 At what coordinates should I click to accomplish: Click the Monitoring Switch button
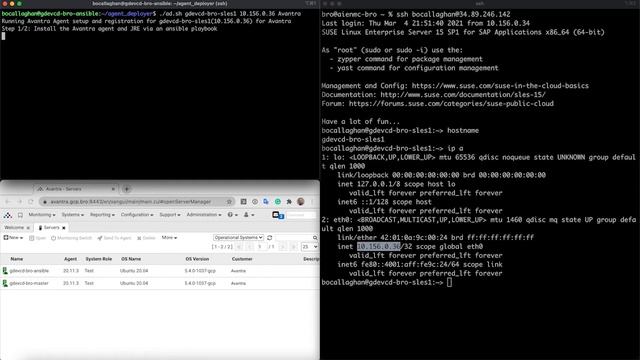click(x=71, y=238)
